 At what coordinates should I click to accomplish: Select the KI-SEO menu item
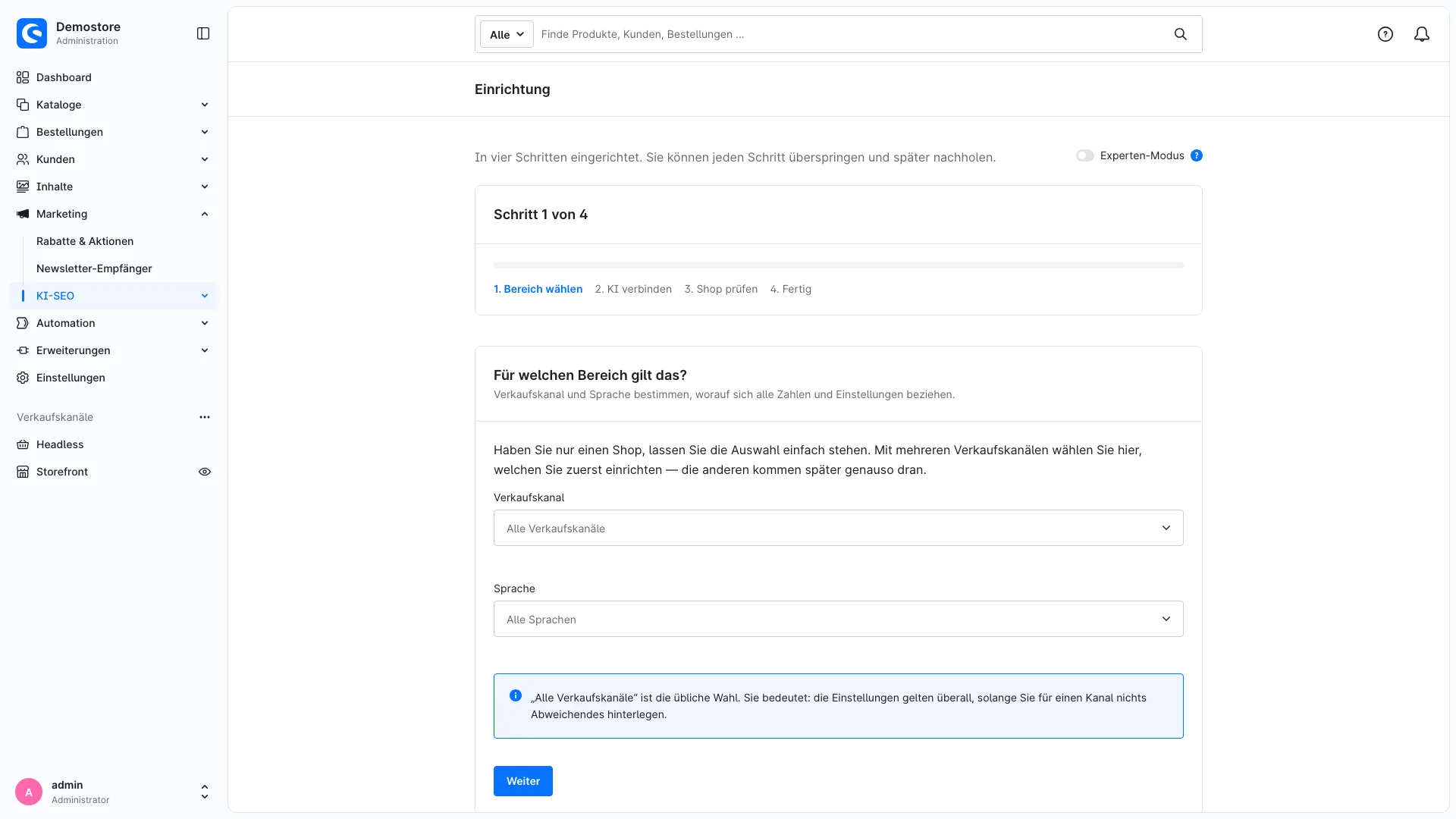point(114,296)
